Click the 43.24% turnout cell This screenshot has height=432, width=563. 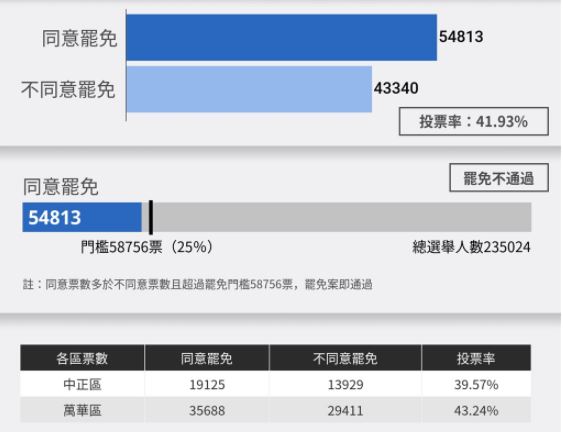click(476, 410)
